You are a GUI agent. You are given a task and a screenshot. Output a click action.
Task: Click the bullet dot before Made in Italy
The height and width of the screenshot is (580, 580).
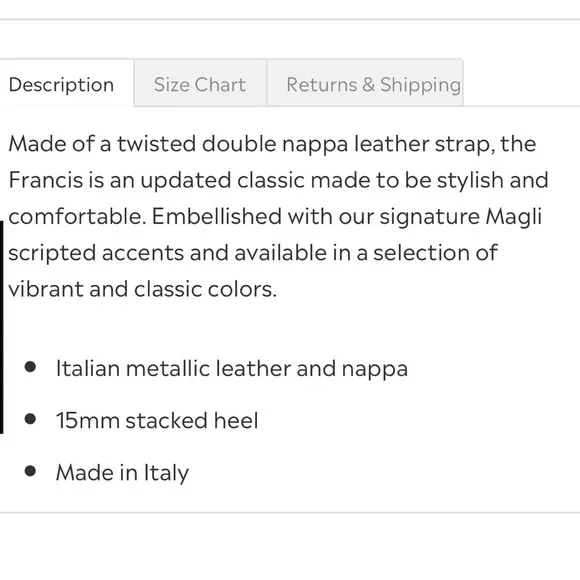[30, 471]
